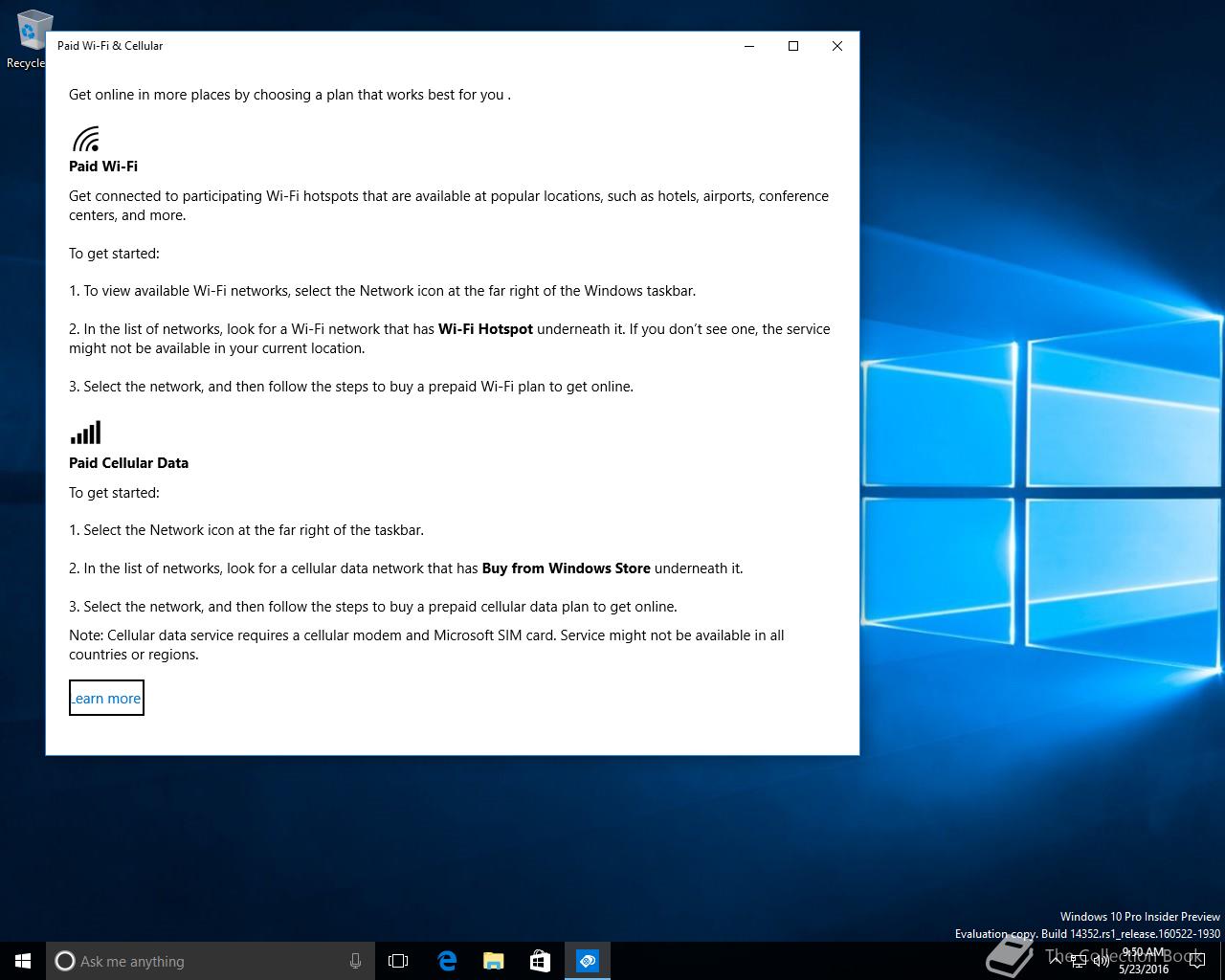
Task: Click the bold Buy from Windows Store text
Action: [566, 568]
